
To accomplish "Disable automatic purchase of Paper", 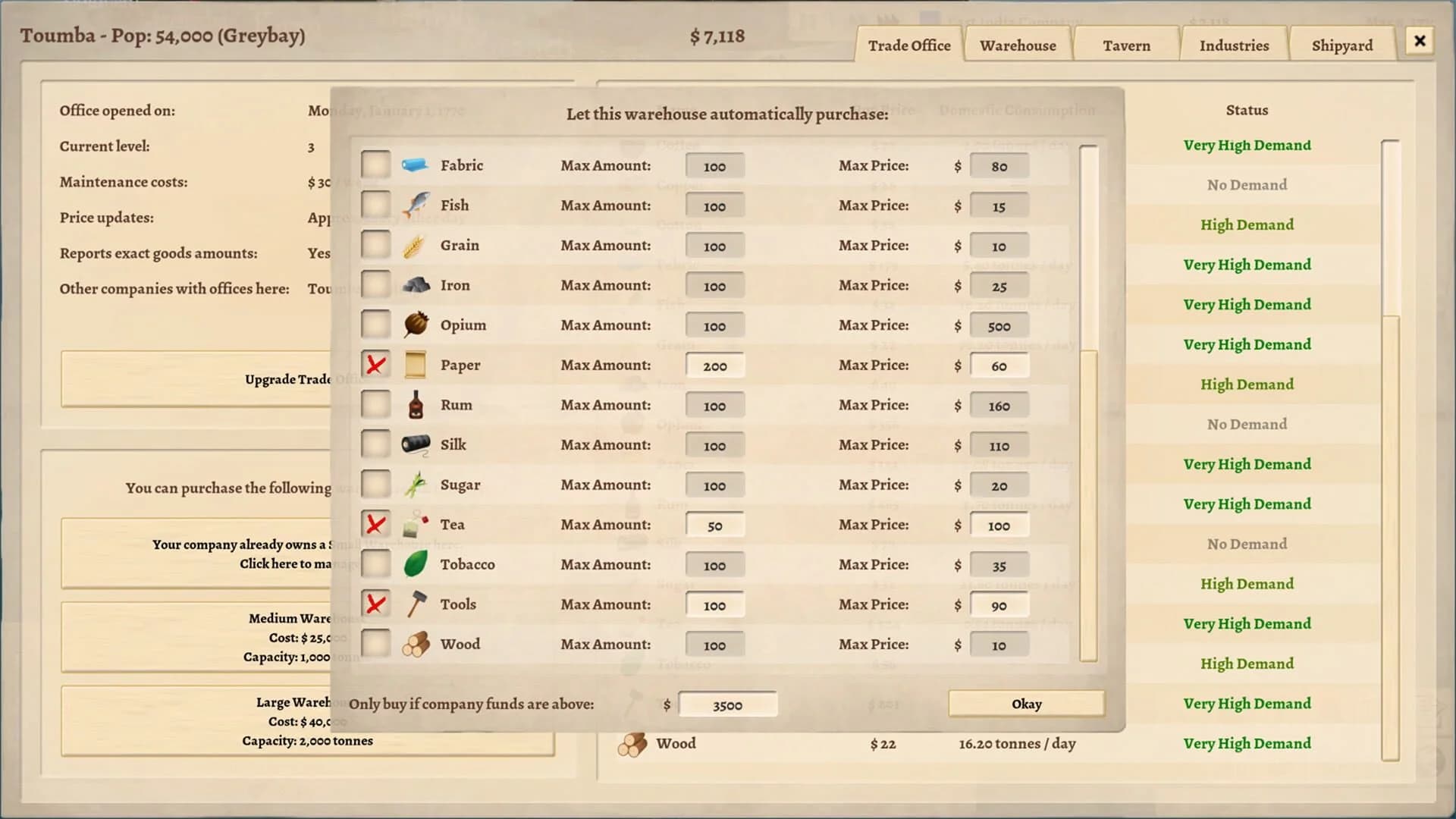I will (375, 365).
